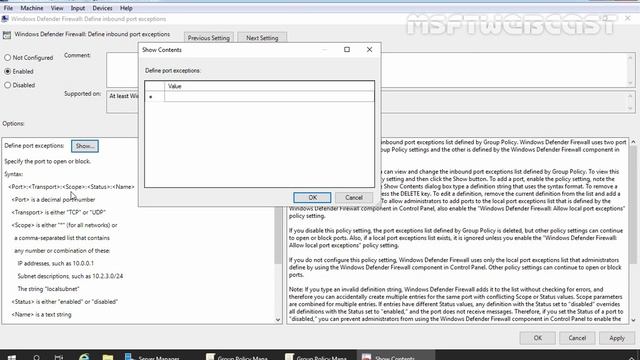The height and width of the screenshot is (360, 640).
Task: Click the Comment box scroll up arrow
Action: [x=630, y=58]
